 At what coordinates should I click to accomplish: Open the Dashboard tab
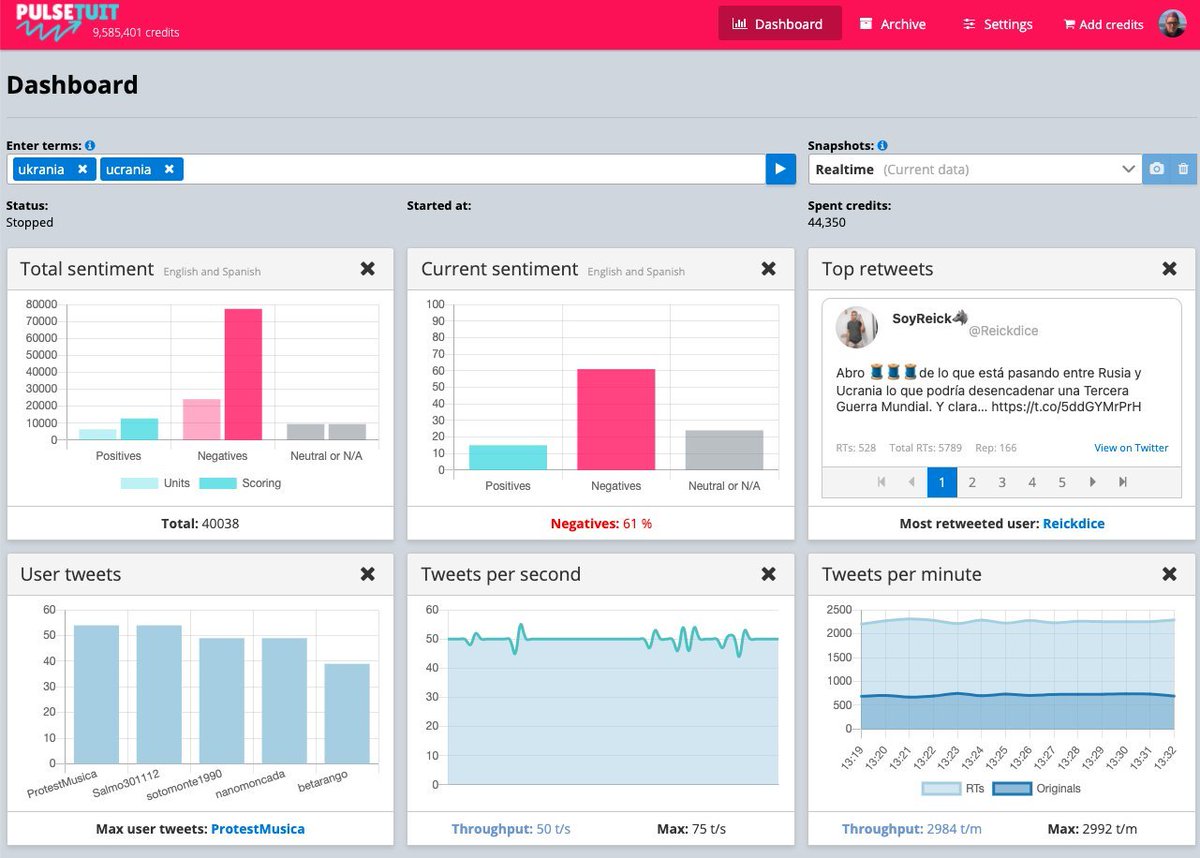coord(779,24)
